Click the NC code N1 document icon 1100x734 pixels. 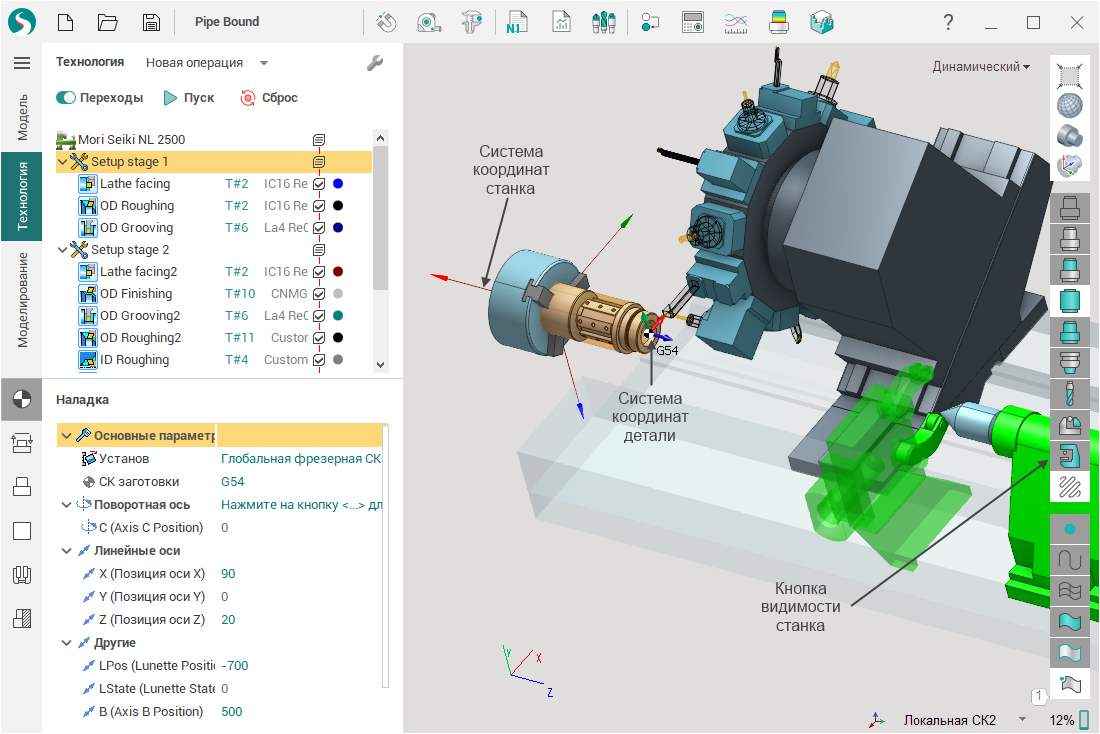tap(517, 22)
